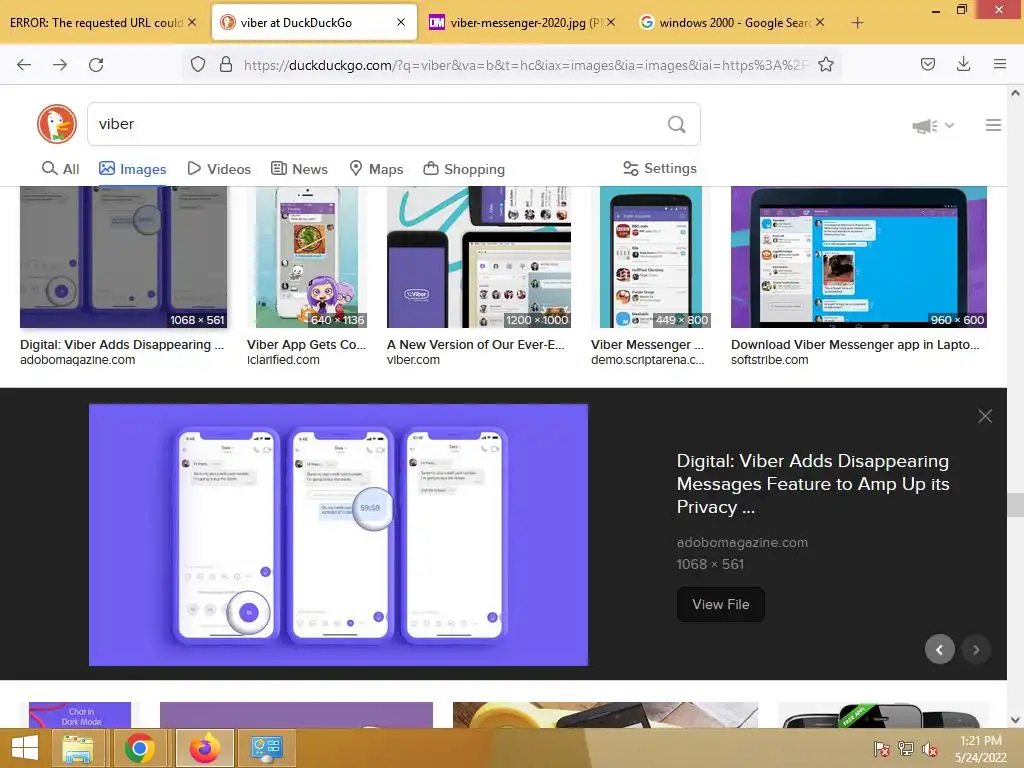The width and height of the screenshot is (1024, 768).
Task: Open the adobomagazine.com link in the detail panel
Action: coord(742,542)
